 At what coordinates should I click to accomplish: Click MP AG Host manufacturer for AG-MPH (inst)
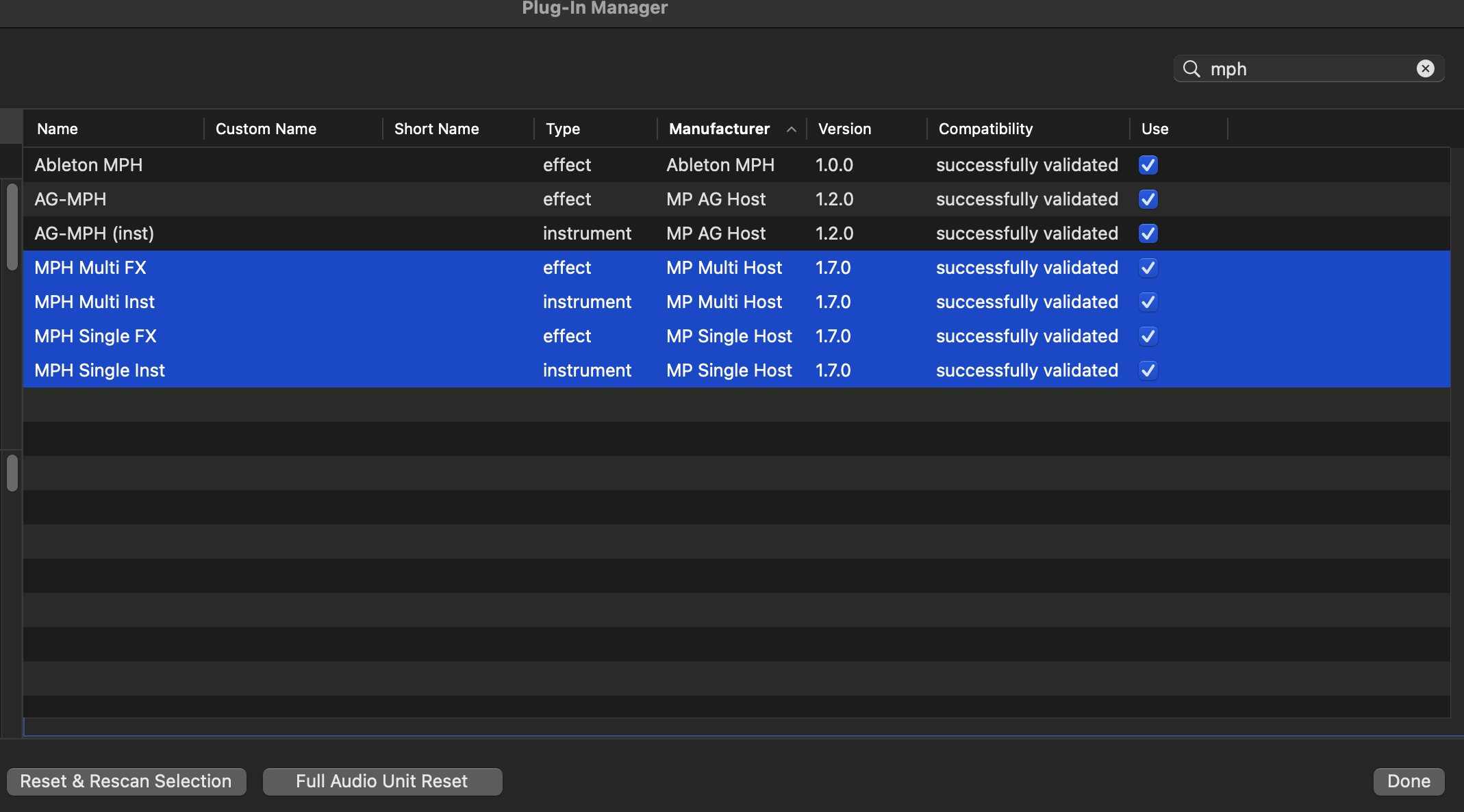[716, 233]
